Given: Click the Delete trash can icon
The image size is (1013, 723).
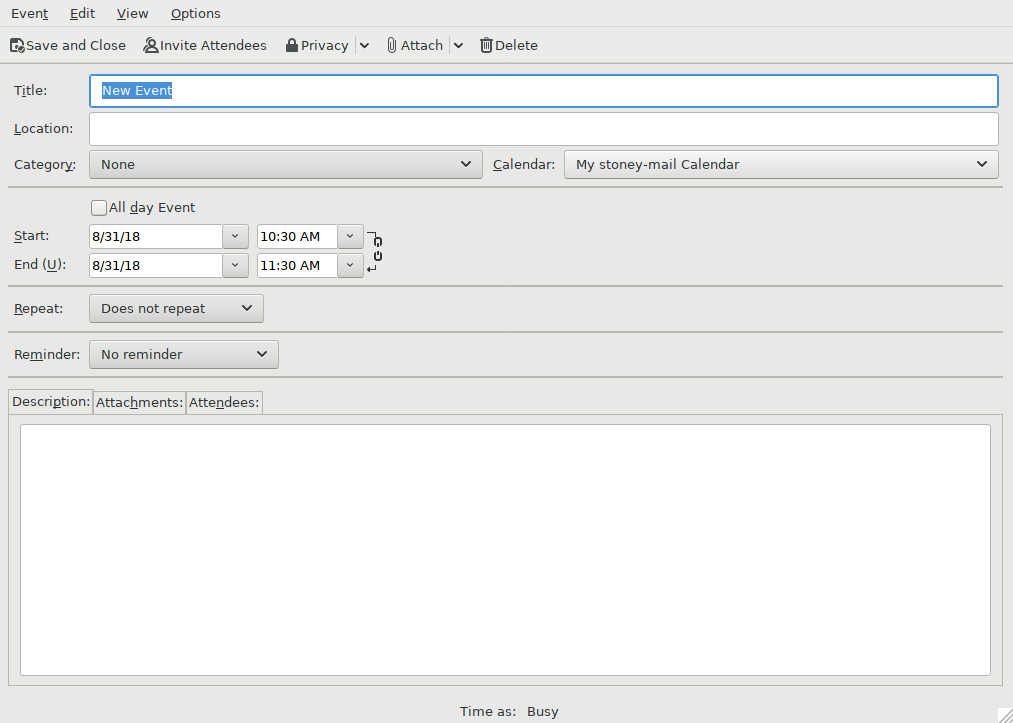Looking at the screenshot, I should (486, 45).
